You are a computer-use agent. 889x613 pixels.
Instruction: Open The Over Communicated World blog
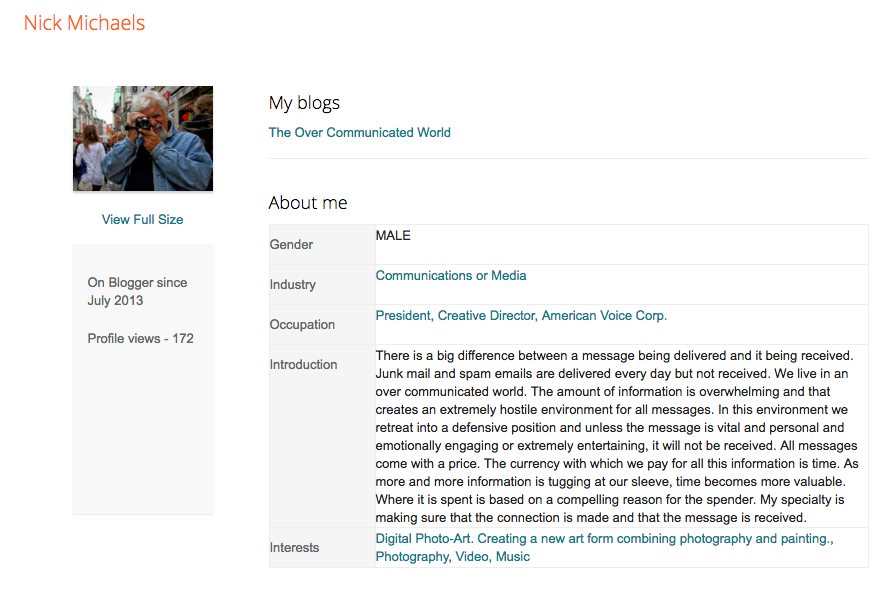click(359, 132)
